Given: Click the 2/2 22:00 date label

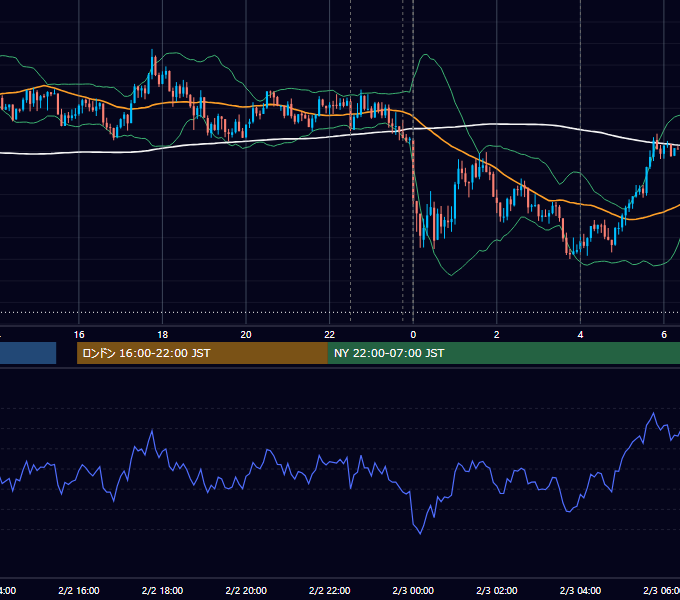Looking at the screenshot, I should [x=330, y=590].
